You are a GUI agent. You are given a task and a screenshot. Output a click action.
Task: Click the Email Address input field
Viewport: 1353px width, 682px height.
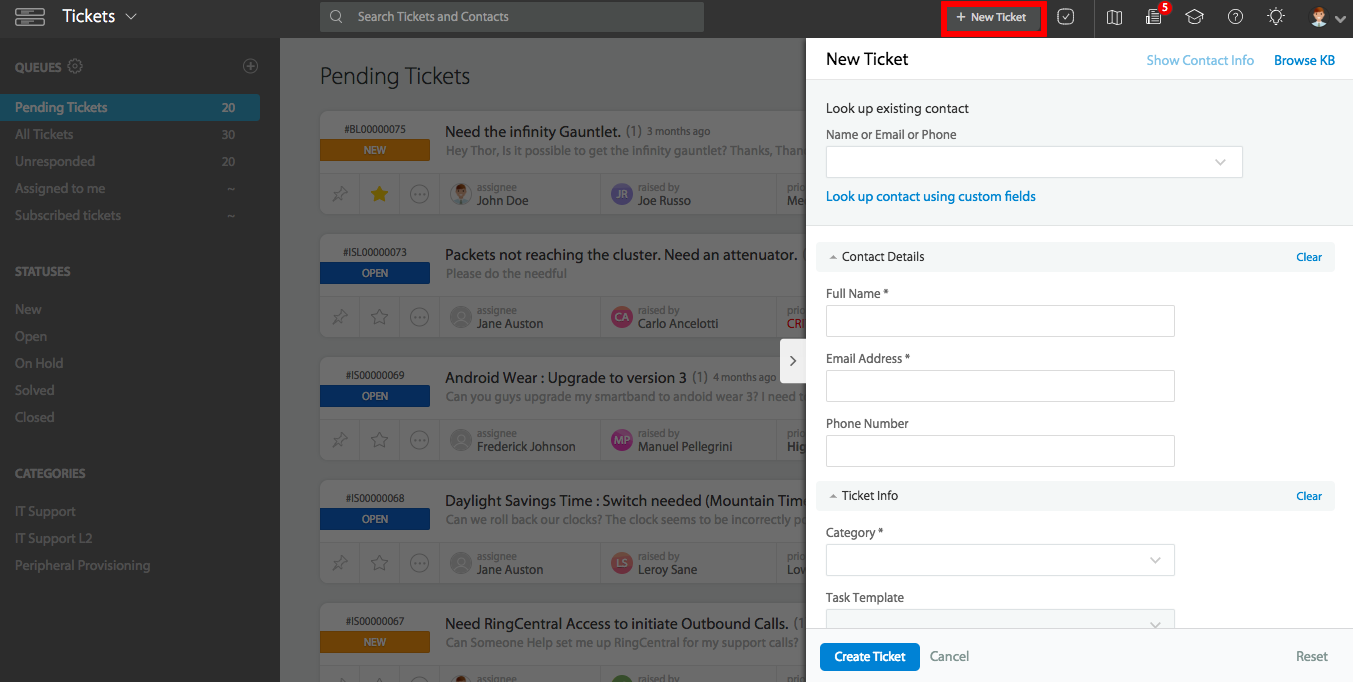(x=1000, y=386)
